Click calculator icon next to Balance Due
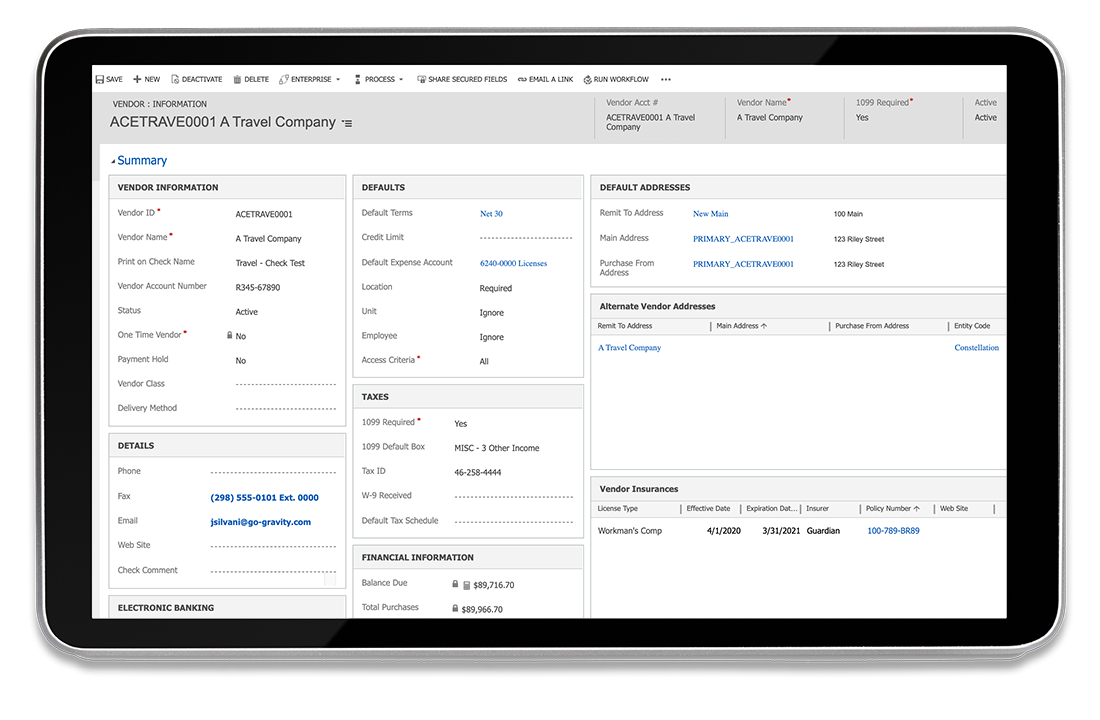1100x720 pixels. point(467,585)
